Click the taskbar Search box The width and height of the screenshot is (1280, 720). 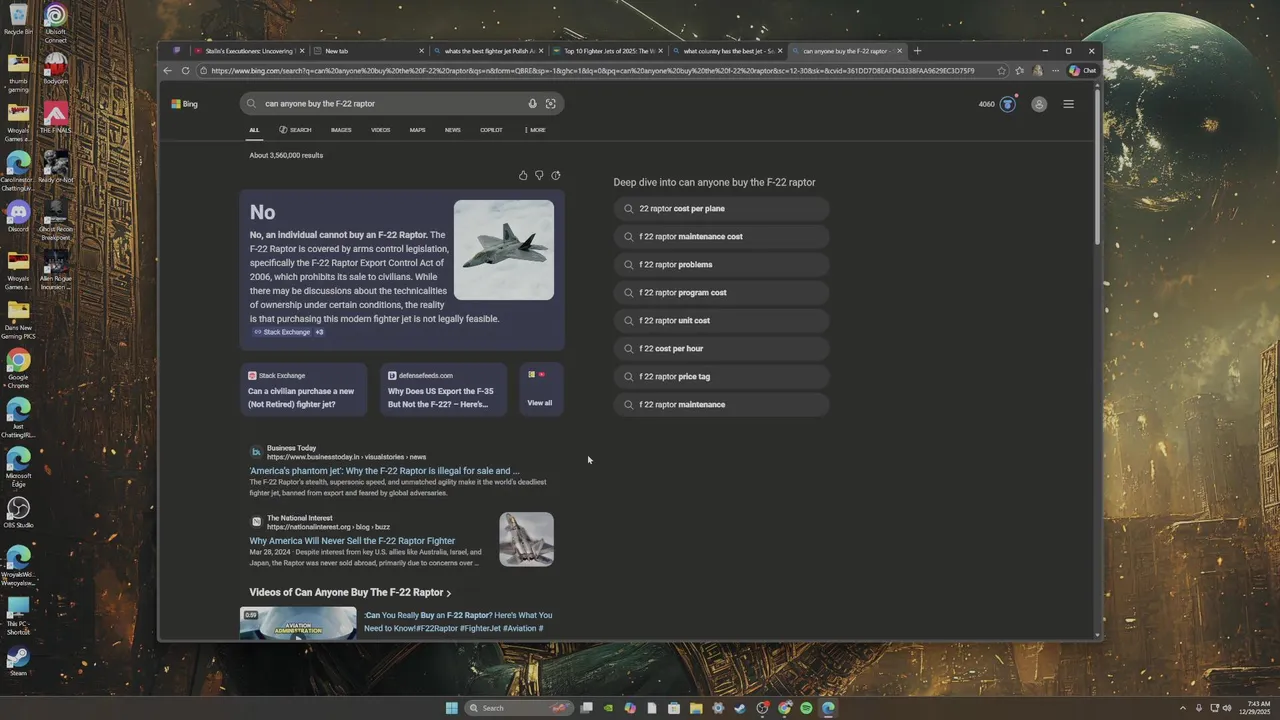(520, 708)
